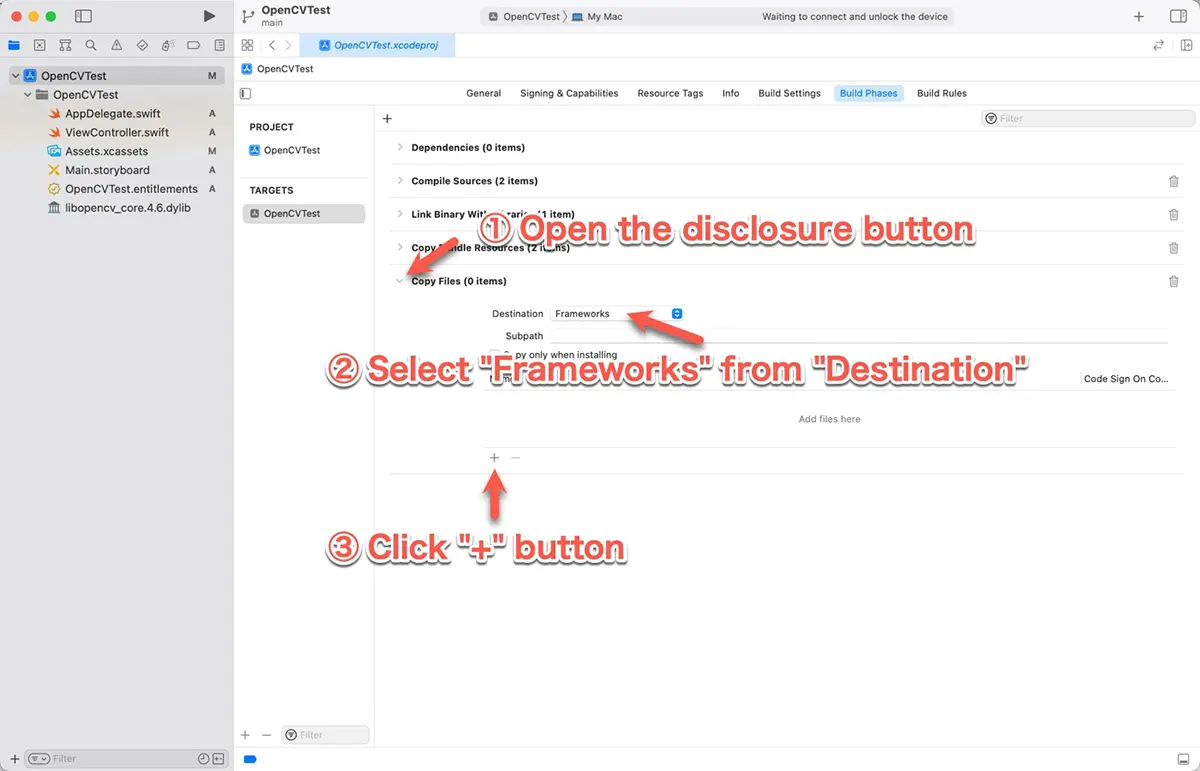This screenshot has width=1200, height=771.
Task: Open the Breakpoint navigator icon
Action: pyautogui.click(x=194, y=45)
